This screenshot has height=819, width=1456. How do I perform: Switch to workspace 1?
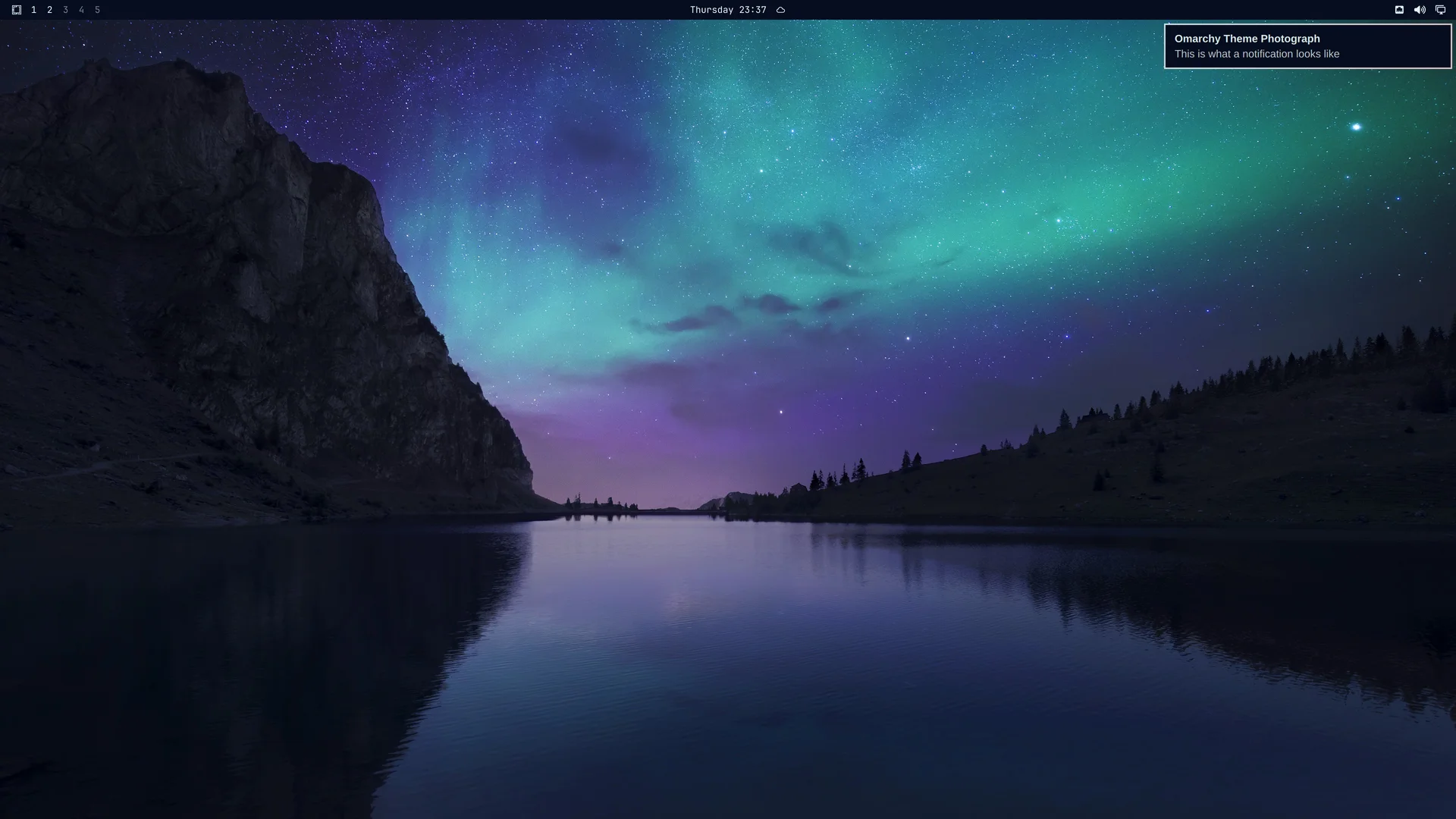pos(33,10)
